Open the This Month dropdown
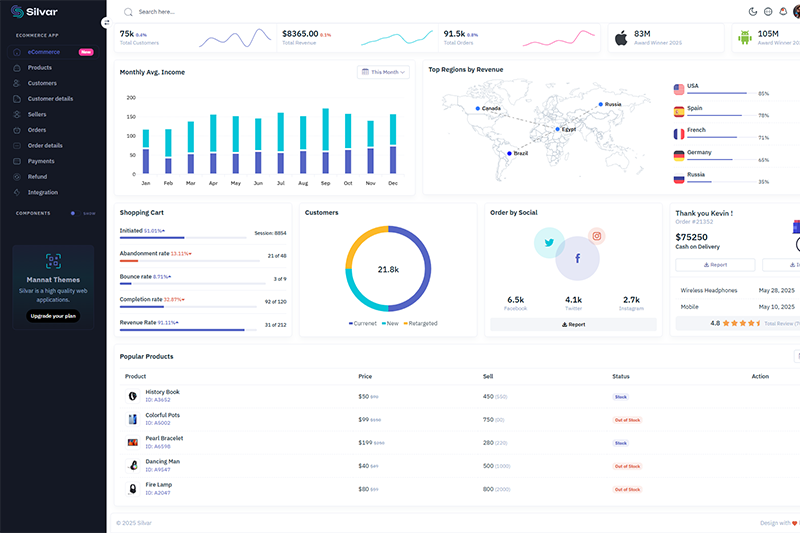800x533 pixels. click(383, 72)
